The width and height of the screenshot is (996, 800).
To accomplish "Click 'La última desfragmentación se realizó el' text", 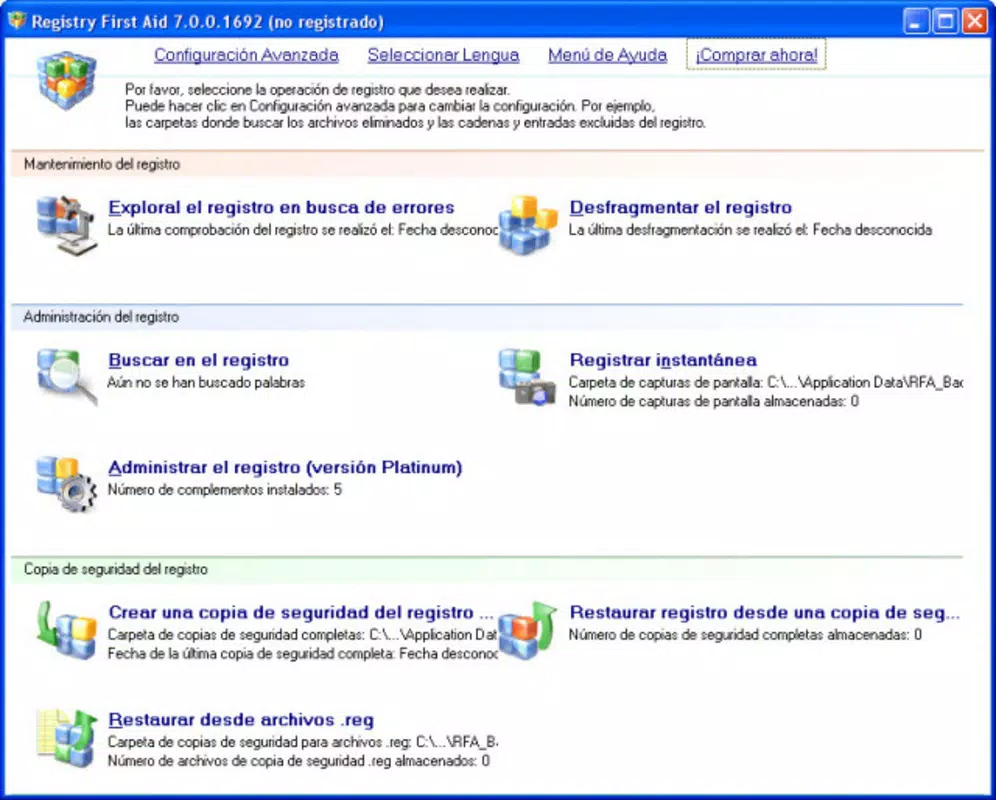I will pyautogui.click(x=750, y=230).
